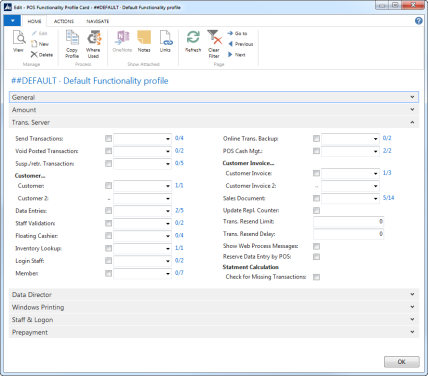Switch to the NAVIGATE ribbon tab
This screenshot has height=376, width=428.
[x=98, y=21]
